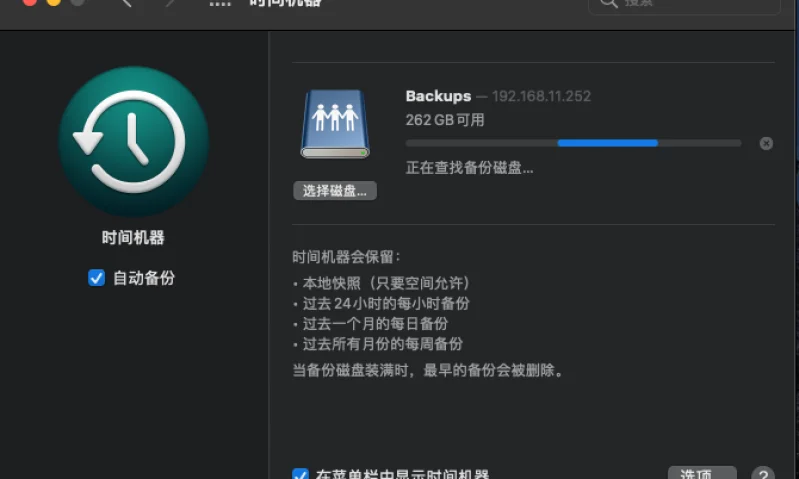Open Time Machine help with the question mark

763,474
